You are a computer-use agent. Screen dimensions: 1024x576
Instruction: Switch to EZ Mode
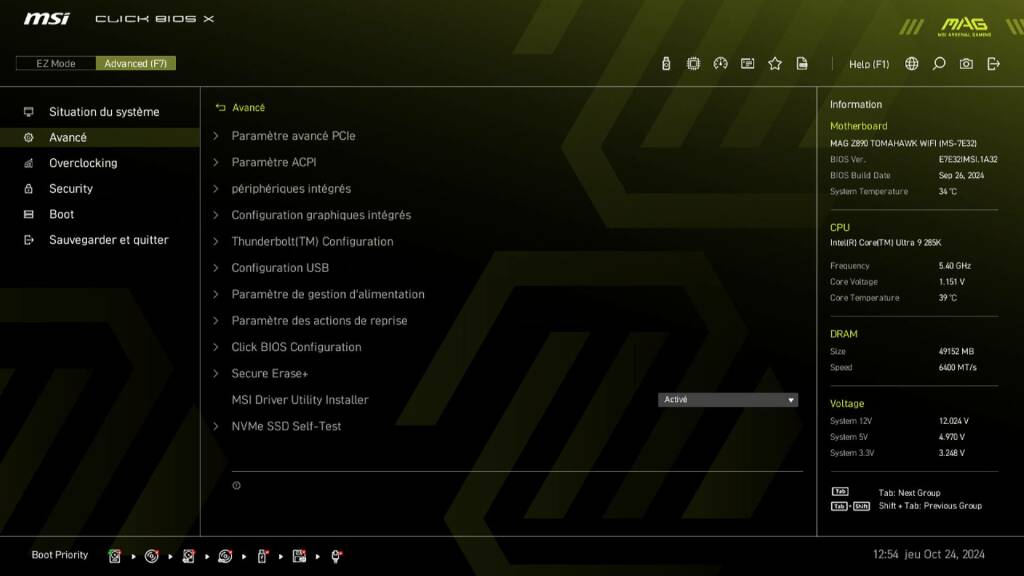[56, 64]
